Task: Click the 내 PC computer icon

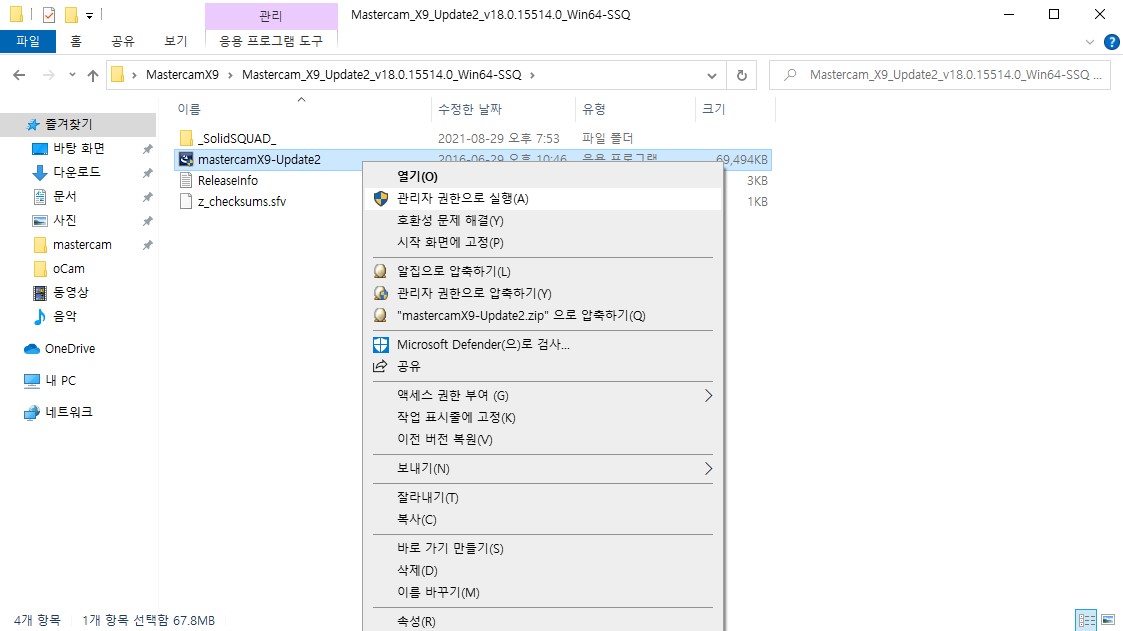Action: [x=32, y=380]
